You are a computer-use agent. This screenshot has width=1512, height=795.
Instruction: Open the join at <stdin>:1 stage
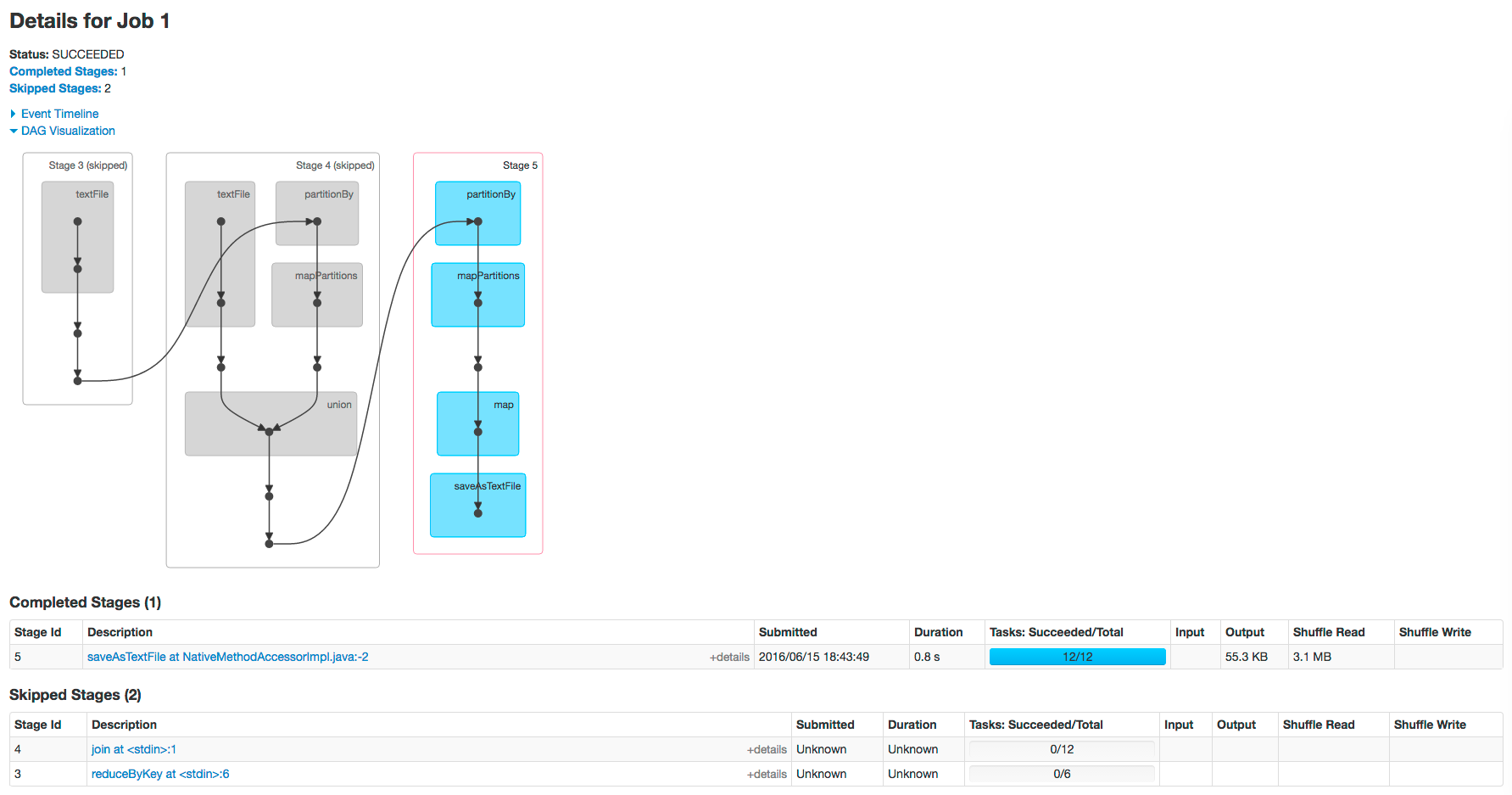click(134, 749)
